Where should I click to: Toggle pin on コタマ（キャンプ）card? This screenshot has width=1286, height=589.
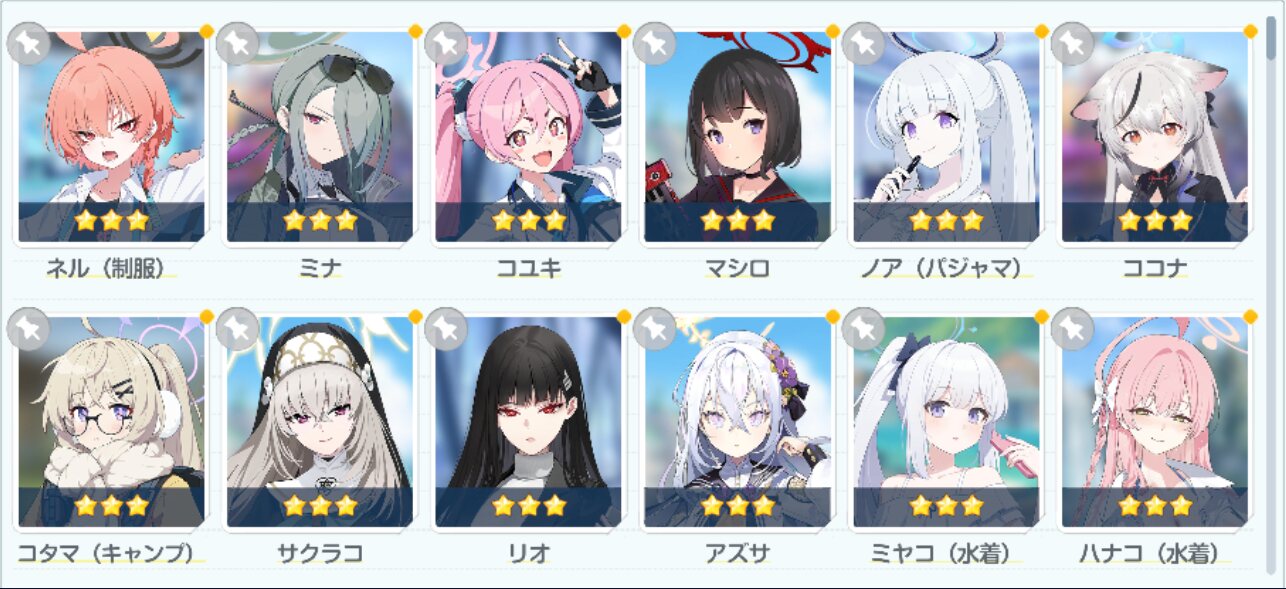(x=28, y=328)
